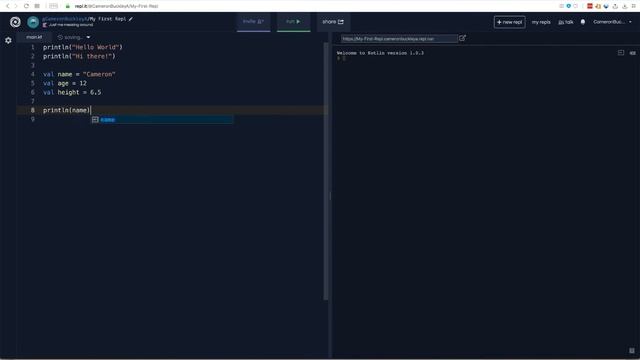Click the invite button

tap(253, 22)
